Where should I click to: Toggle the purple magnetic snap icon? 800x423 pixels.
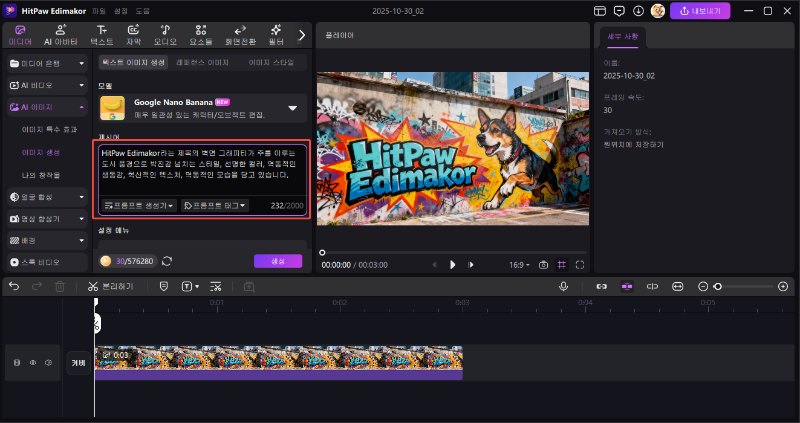(627, 287)
